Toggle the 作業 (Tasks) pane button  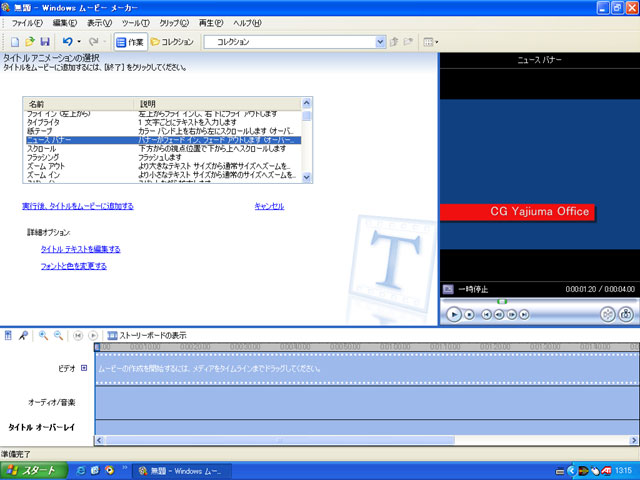[129, 42]
